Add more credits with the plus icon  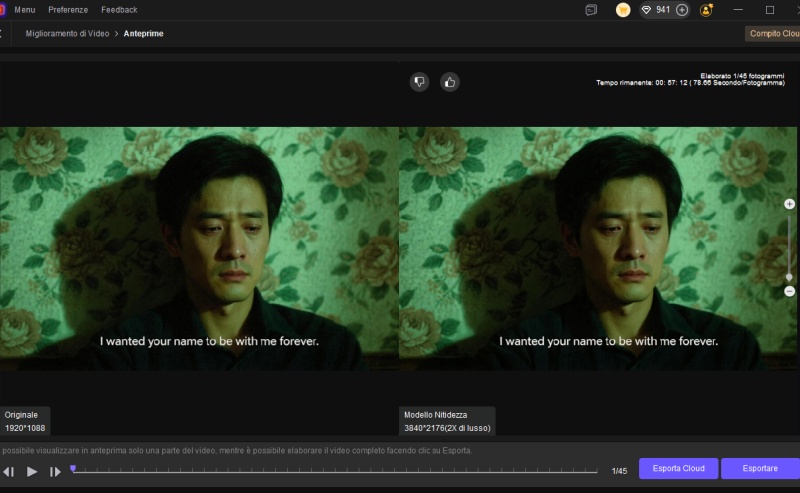point(682,10)
